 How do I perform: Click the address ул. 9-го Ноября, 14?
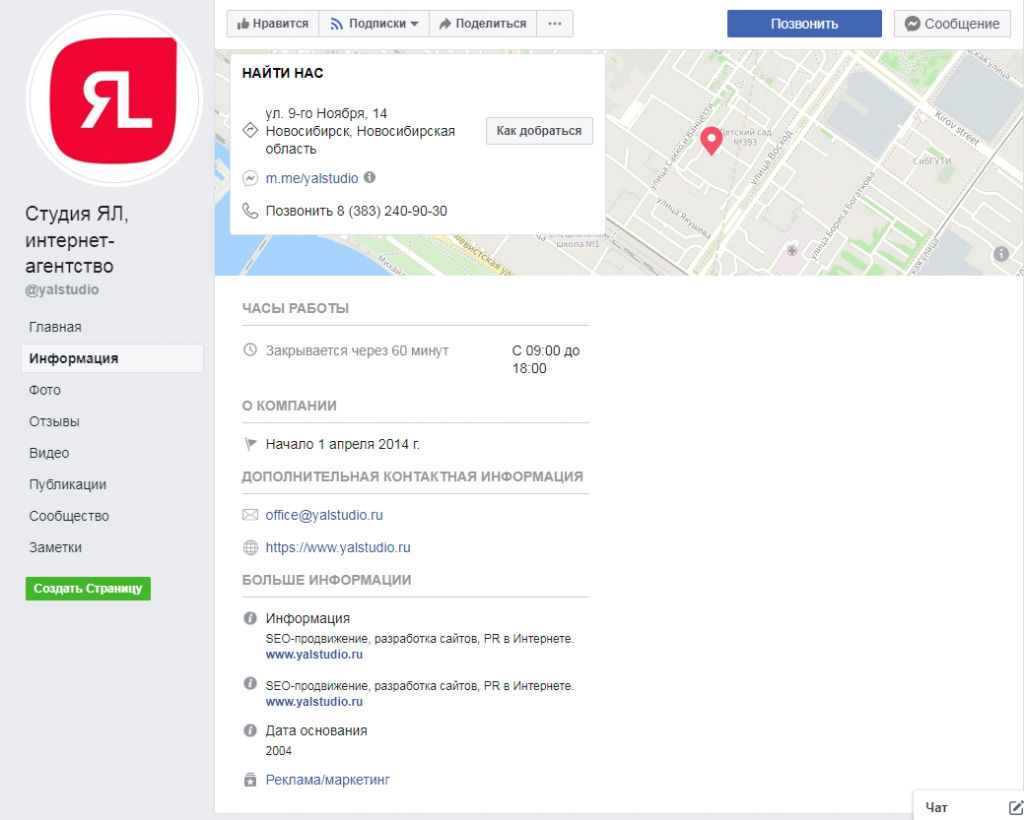click(x=326, y=114)
